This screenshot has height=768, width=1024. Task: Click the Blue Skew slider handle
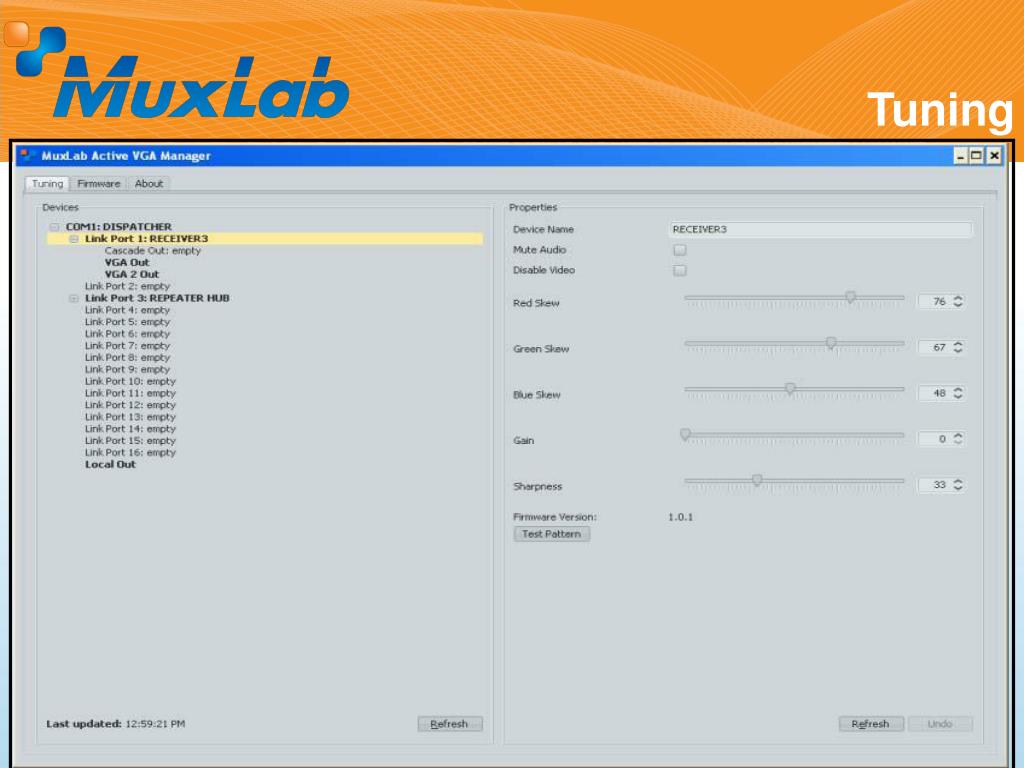[790, 389]
